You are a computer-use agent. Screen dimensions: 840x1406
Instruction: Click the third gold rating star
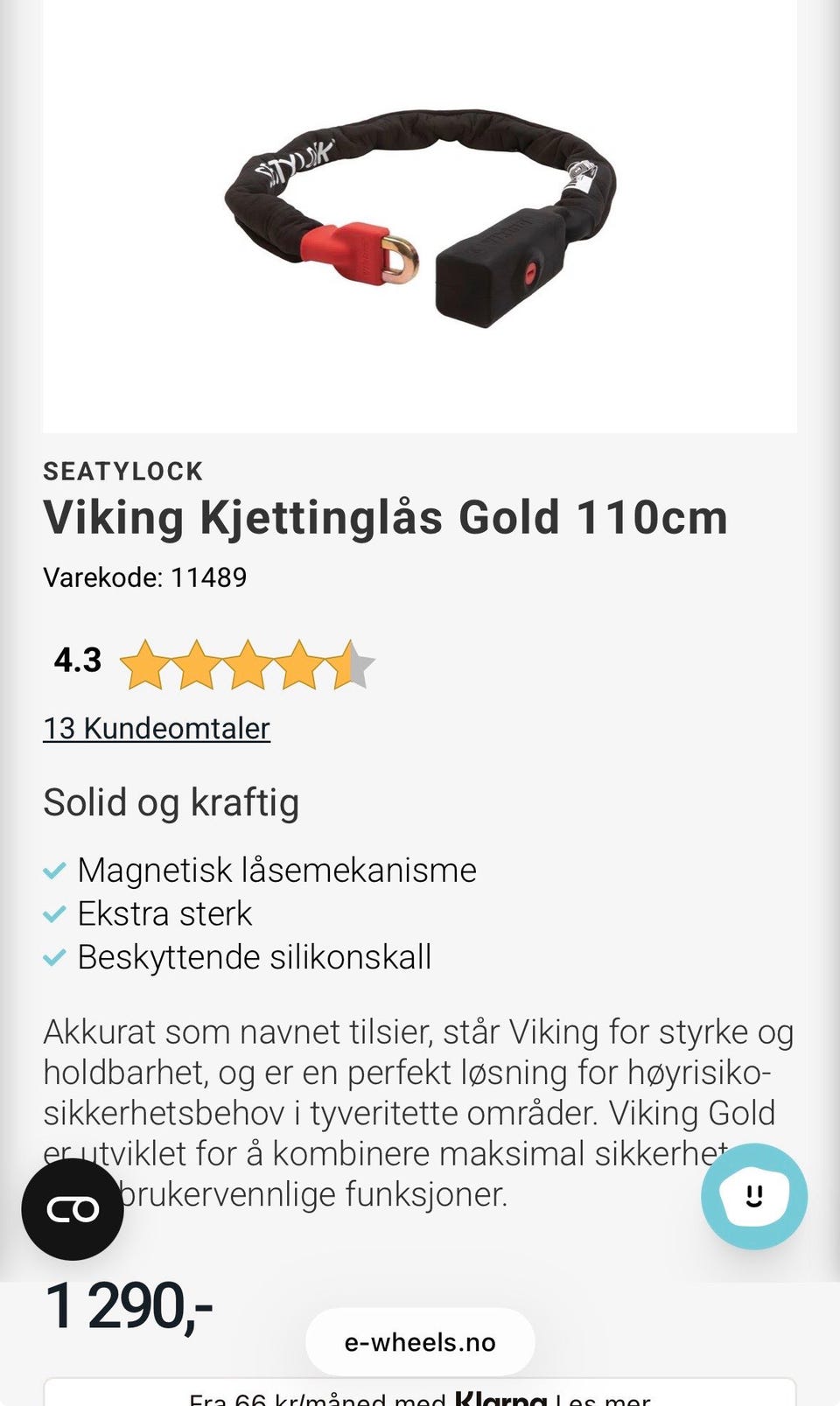click(248, 664)
